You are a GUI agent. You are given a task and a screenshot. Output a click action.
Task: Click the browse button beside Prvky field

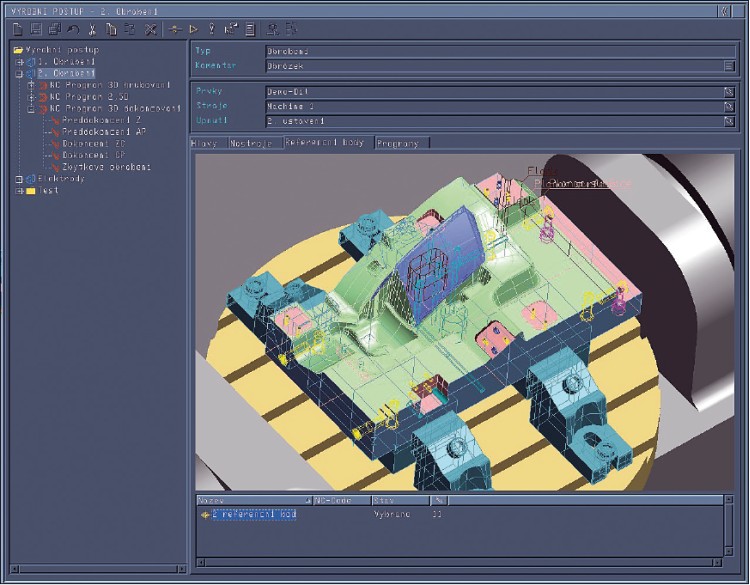tap(729, 91)
